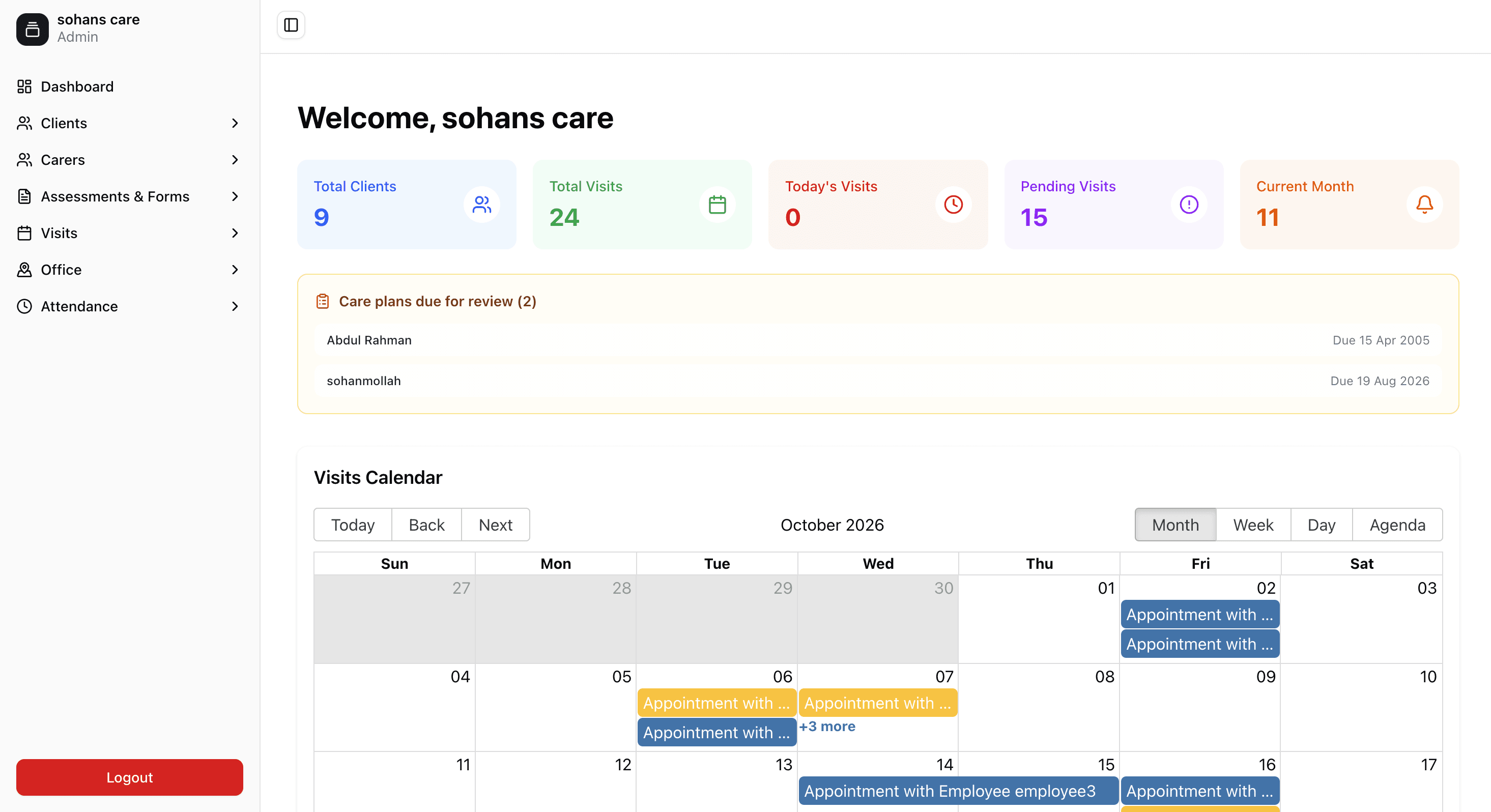Go Back to previous month
The width and height of the screenshot is (1491, 812).
point(426,525)
